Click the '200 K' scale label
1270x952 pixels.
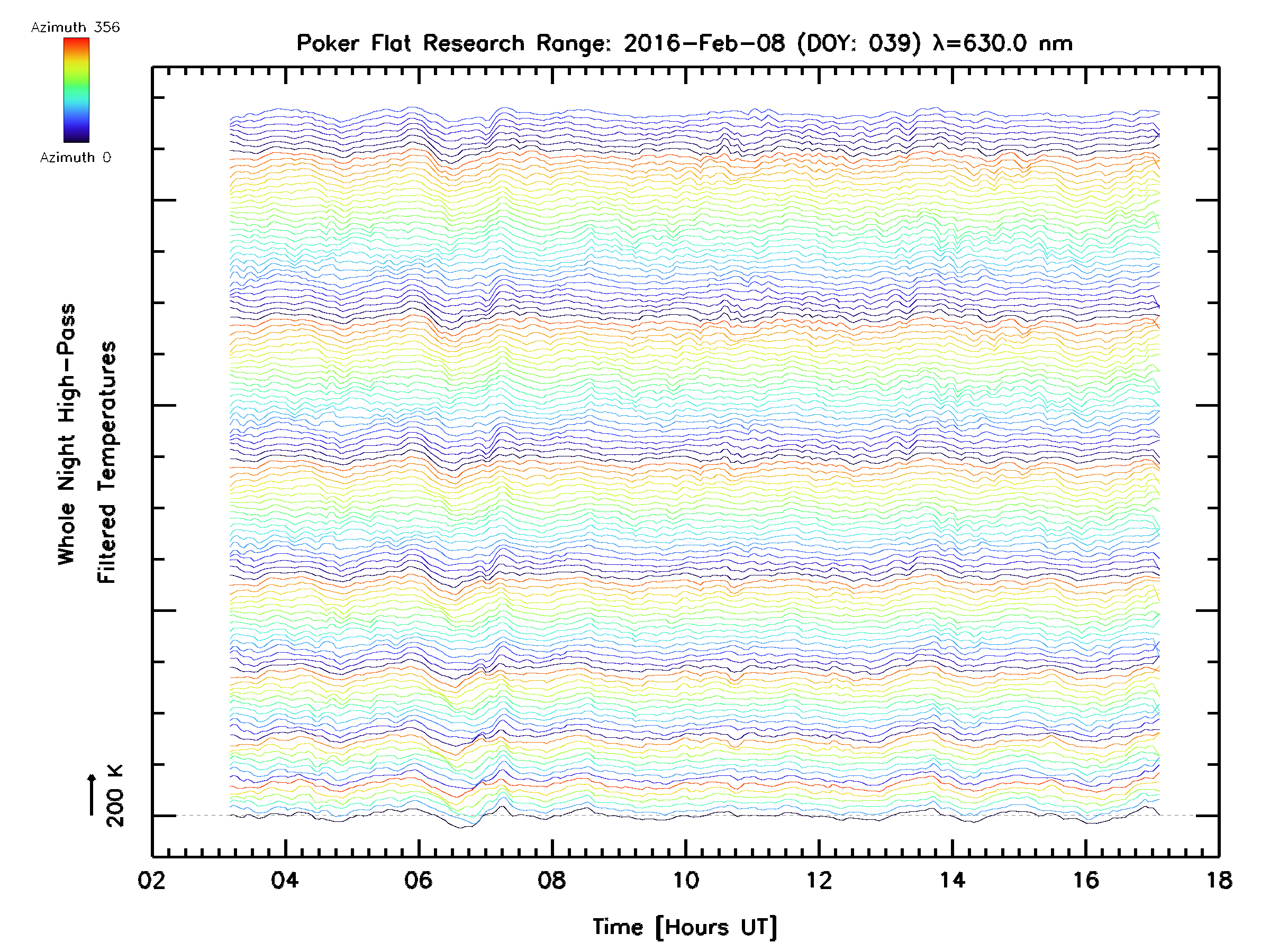(115, 796)
